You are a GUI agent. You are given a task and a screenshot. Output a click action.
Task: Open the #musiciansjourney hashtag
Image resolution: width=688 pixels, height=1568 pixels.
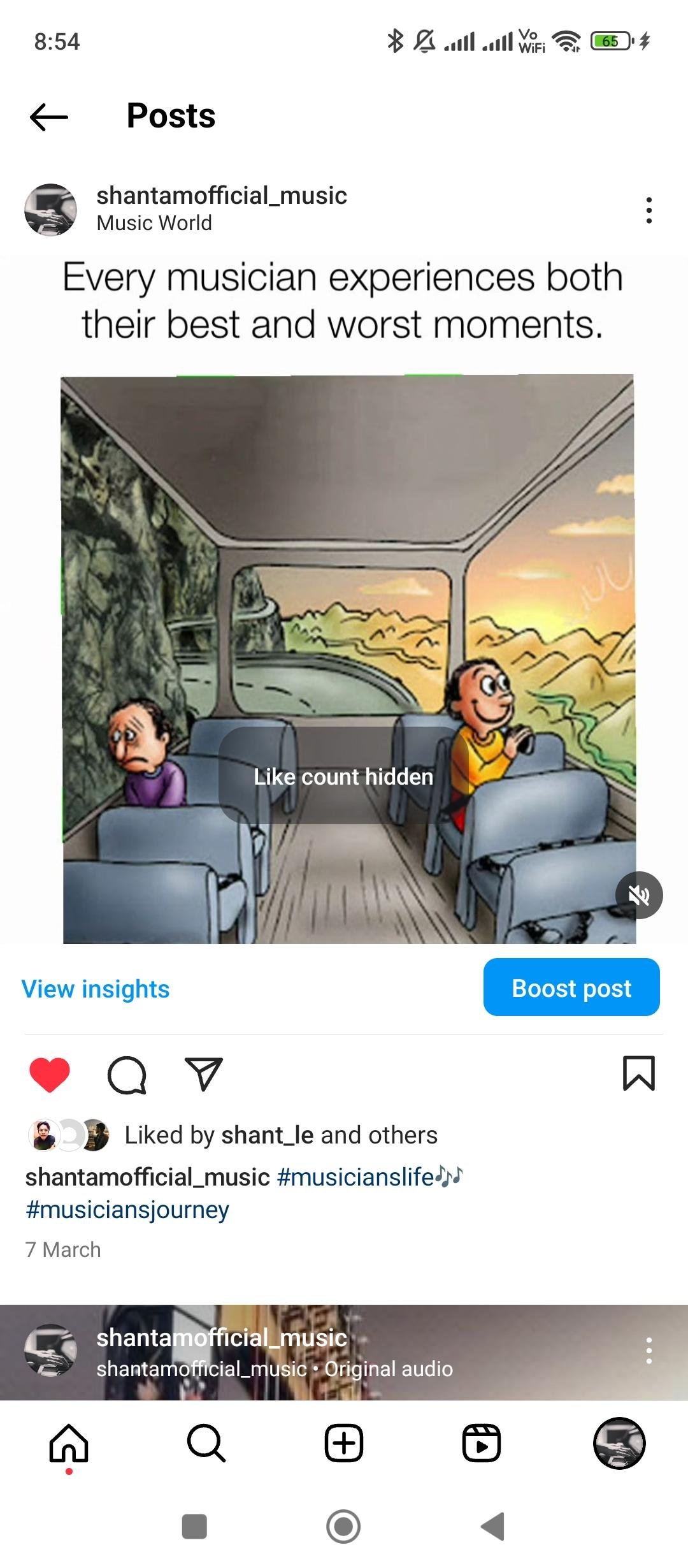coord(127,1210)
